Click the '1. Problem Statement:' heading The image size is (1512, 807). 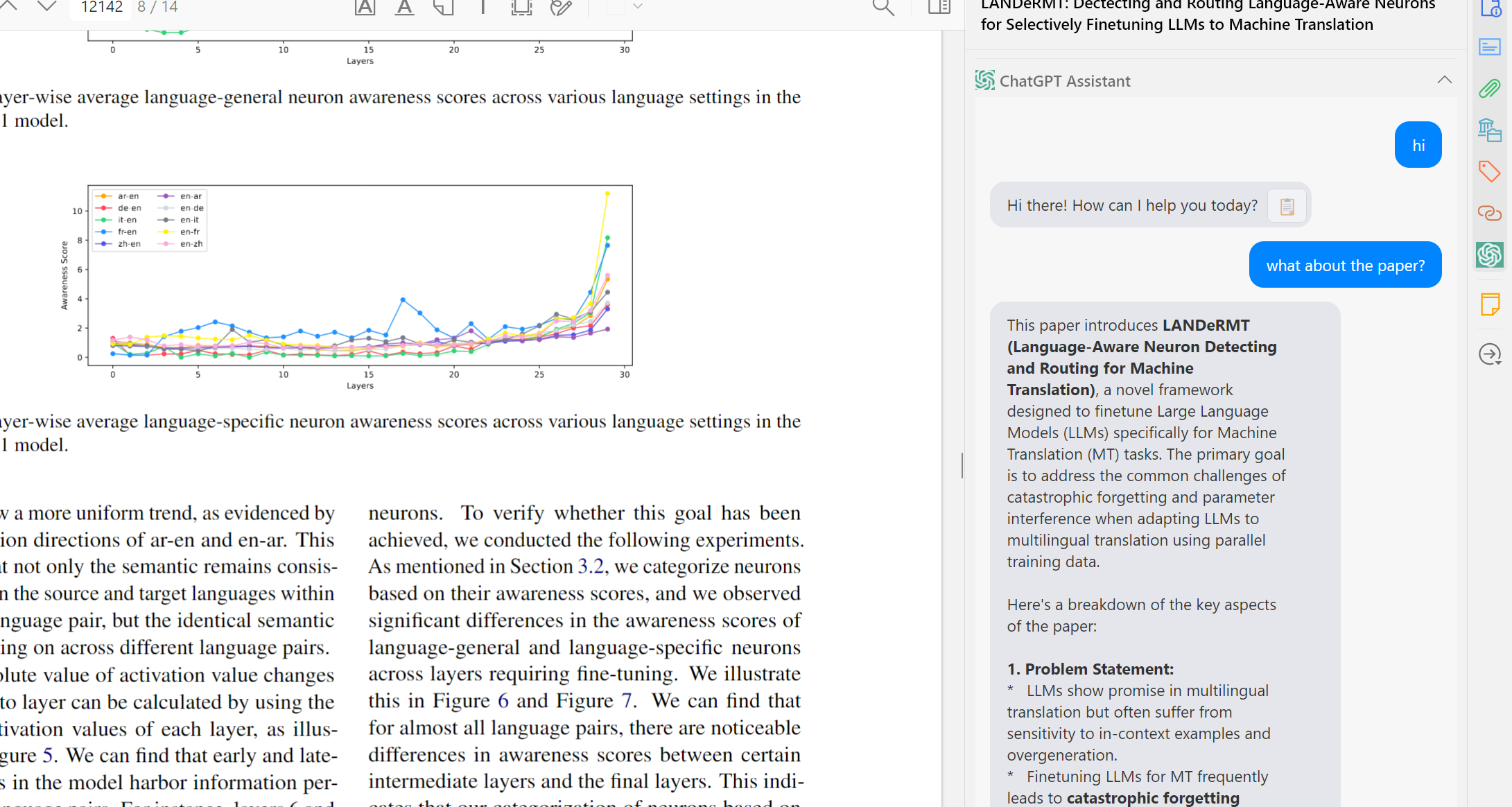[x=1090, y=669]
